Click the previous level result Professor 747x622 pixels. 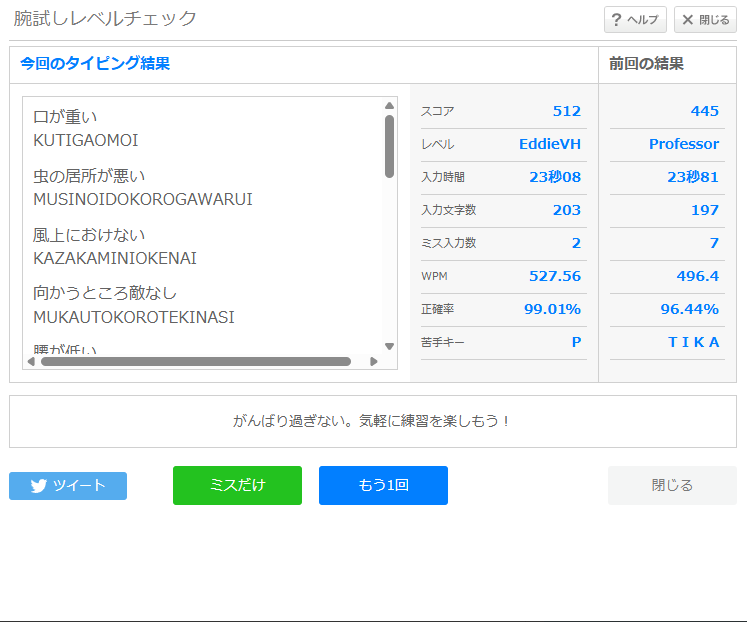683,144
